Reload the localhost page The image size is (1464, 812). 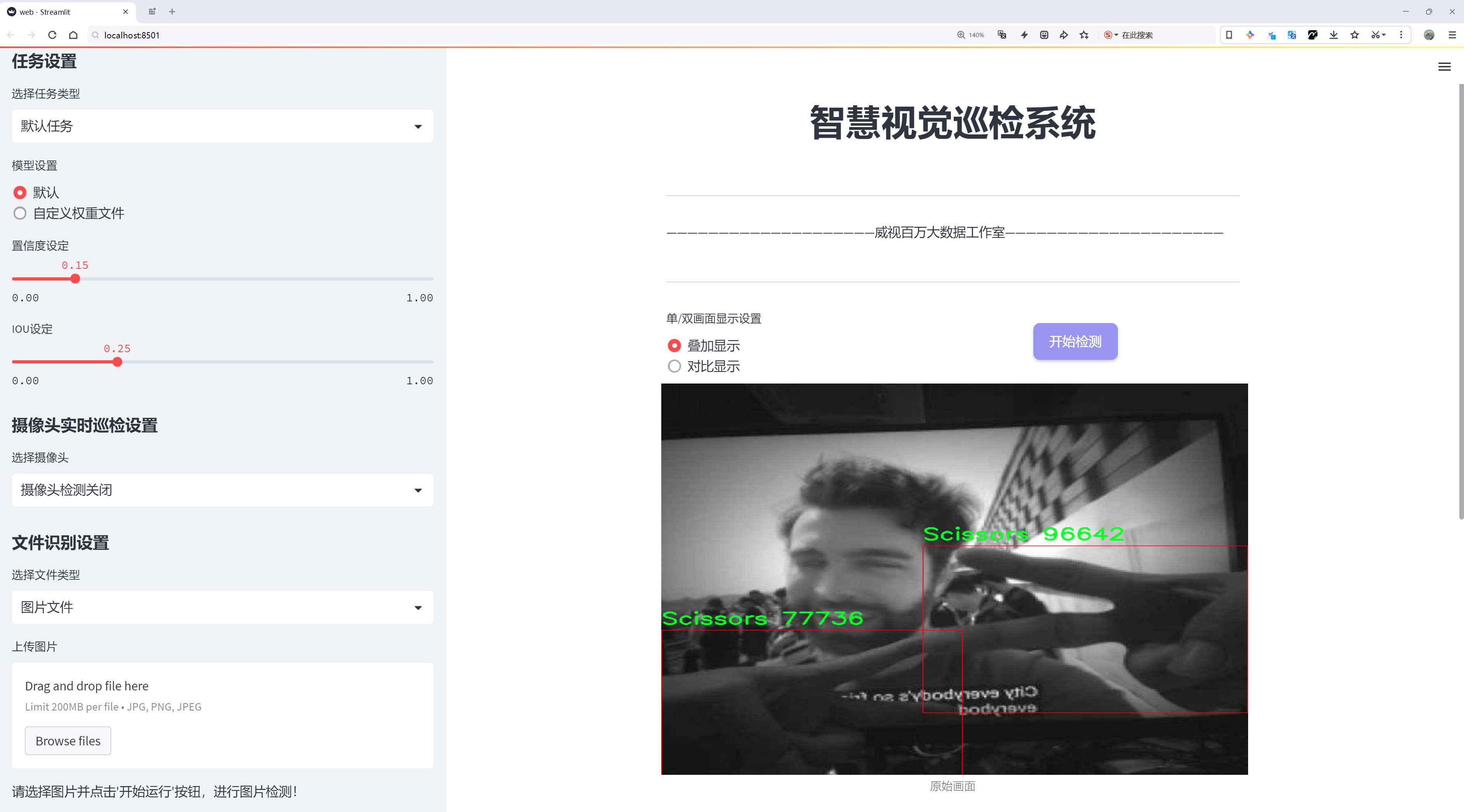pos(52,35)
